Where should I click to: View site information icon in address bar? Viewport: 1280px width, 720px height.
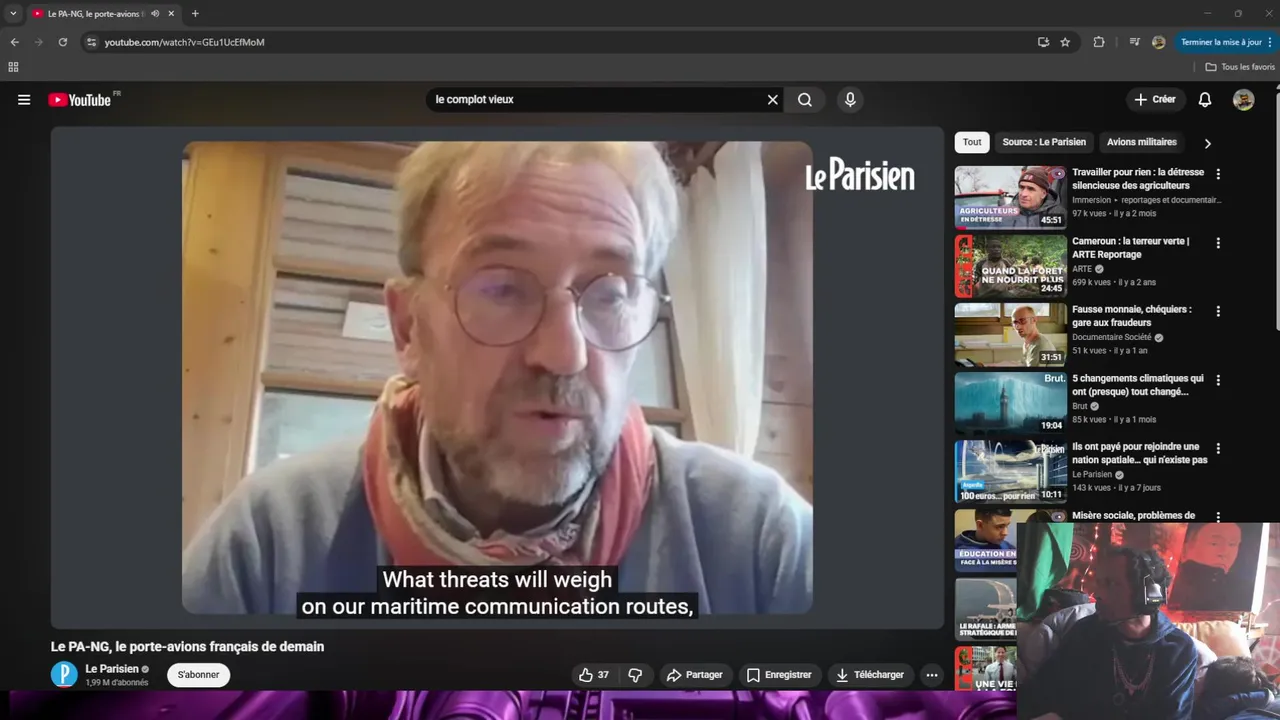pos(91,42)
